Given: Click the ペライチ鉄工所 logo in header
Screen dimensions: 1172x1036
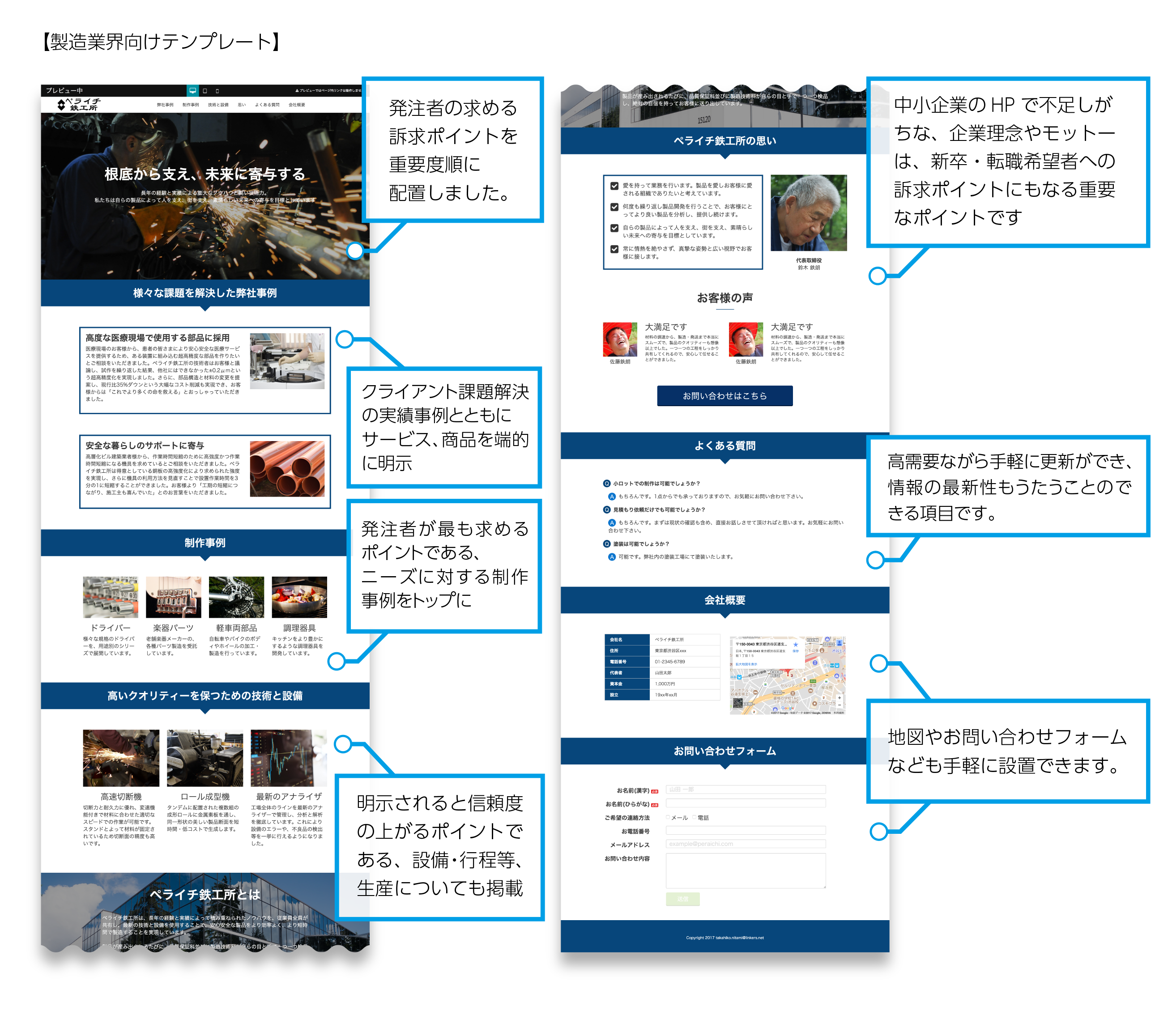Looking at the screenshot, I should click(x=79, y=104).
